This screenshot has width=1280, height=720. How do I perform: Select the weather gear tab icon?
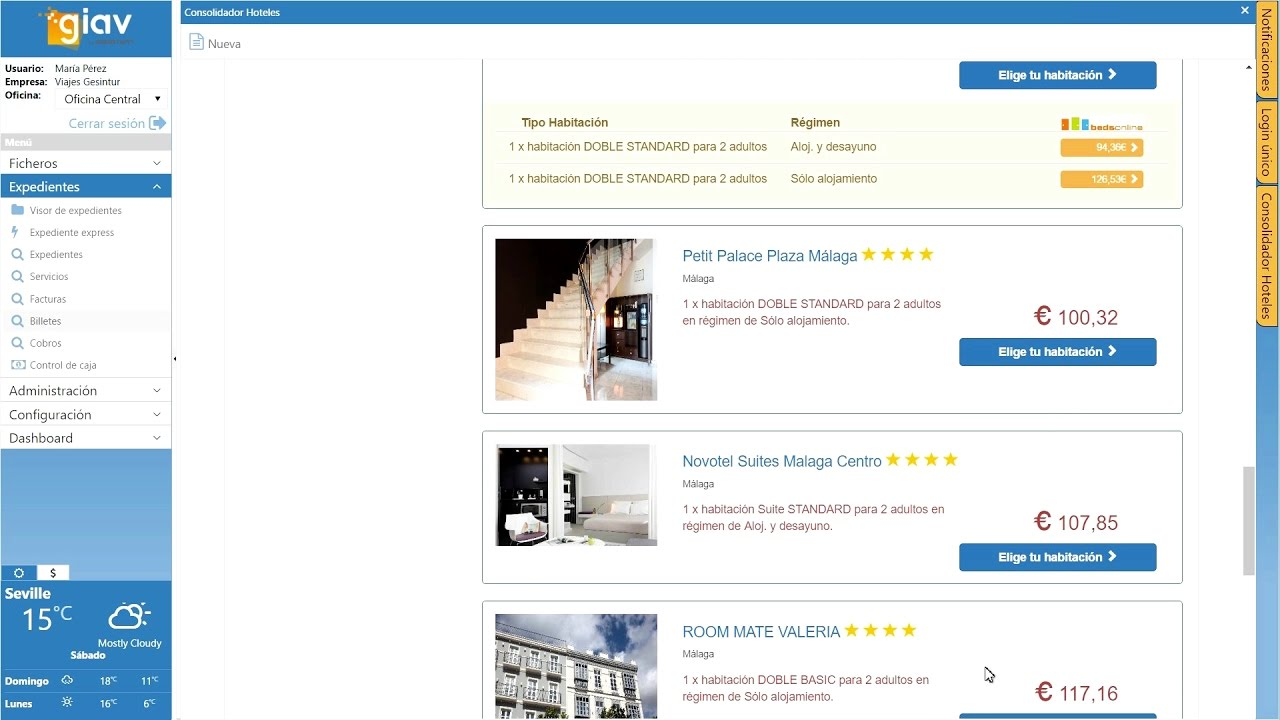19,573
